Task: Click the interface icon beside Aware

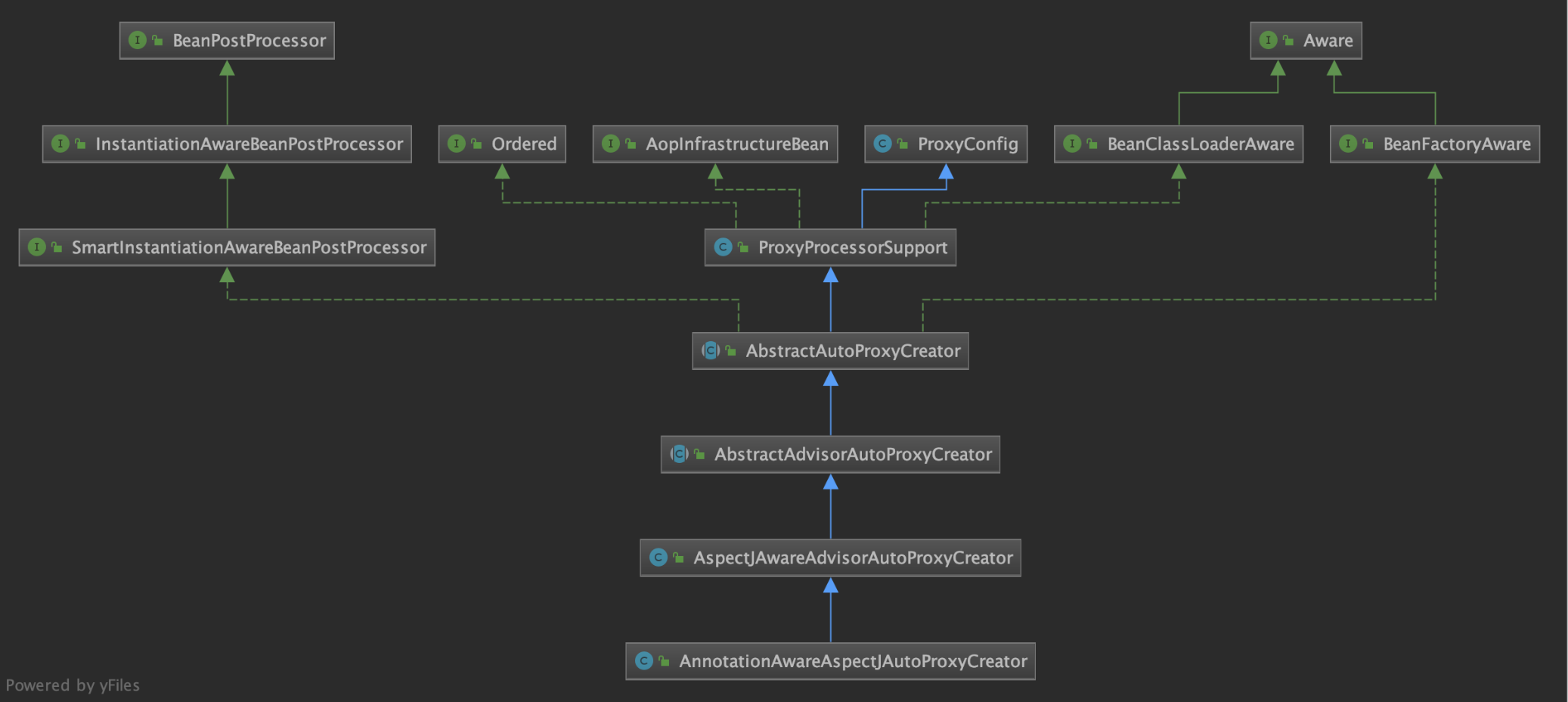Action: coord(1268,40)
